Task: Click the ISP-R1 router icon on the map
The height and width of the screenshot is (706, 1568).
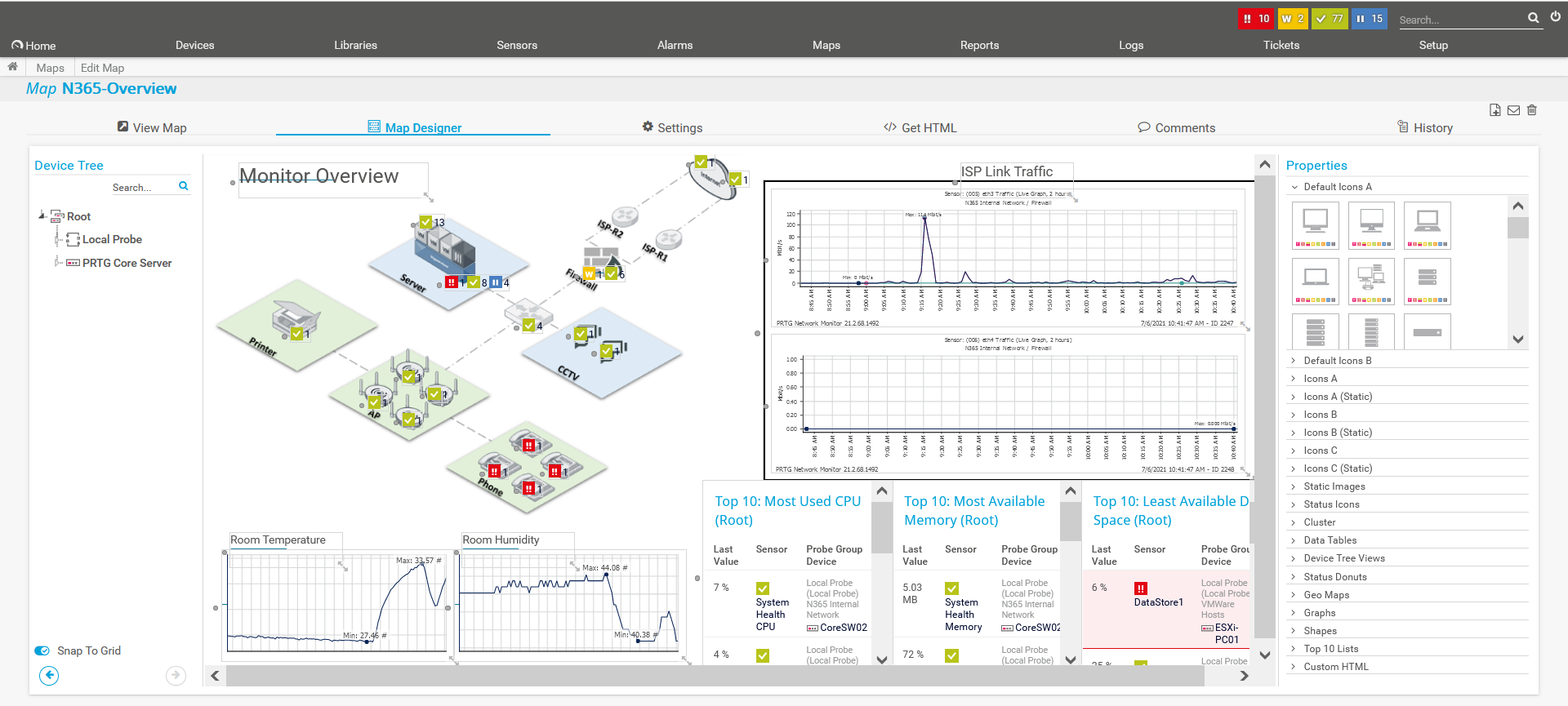Action: (x=668, y=238)
